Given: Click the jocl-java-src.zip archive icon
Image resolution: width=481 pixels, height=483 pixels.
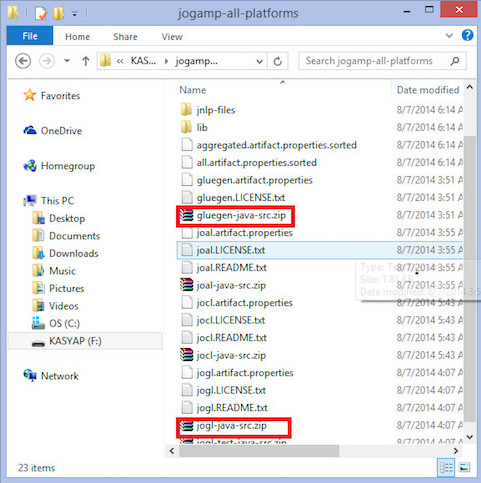Looking at the screenshot, I should click(186, 355).
